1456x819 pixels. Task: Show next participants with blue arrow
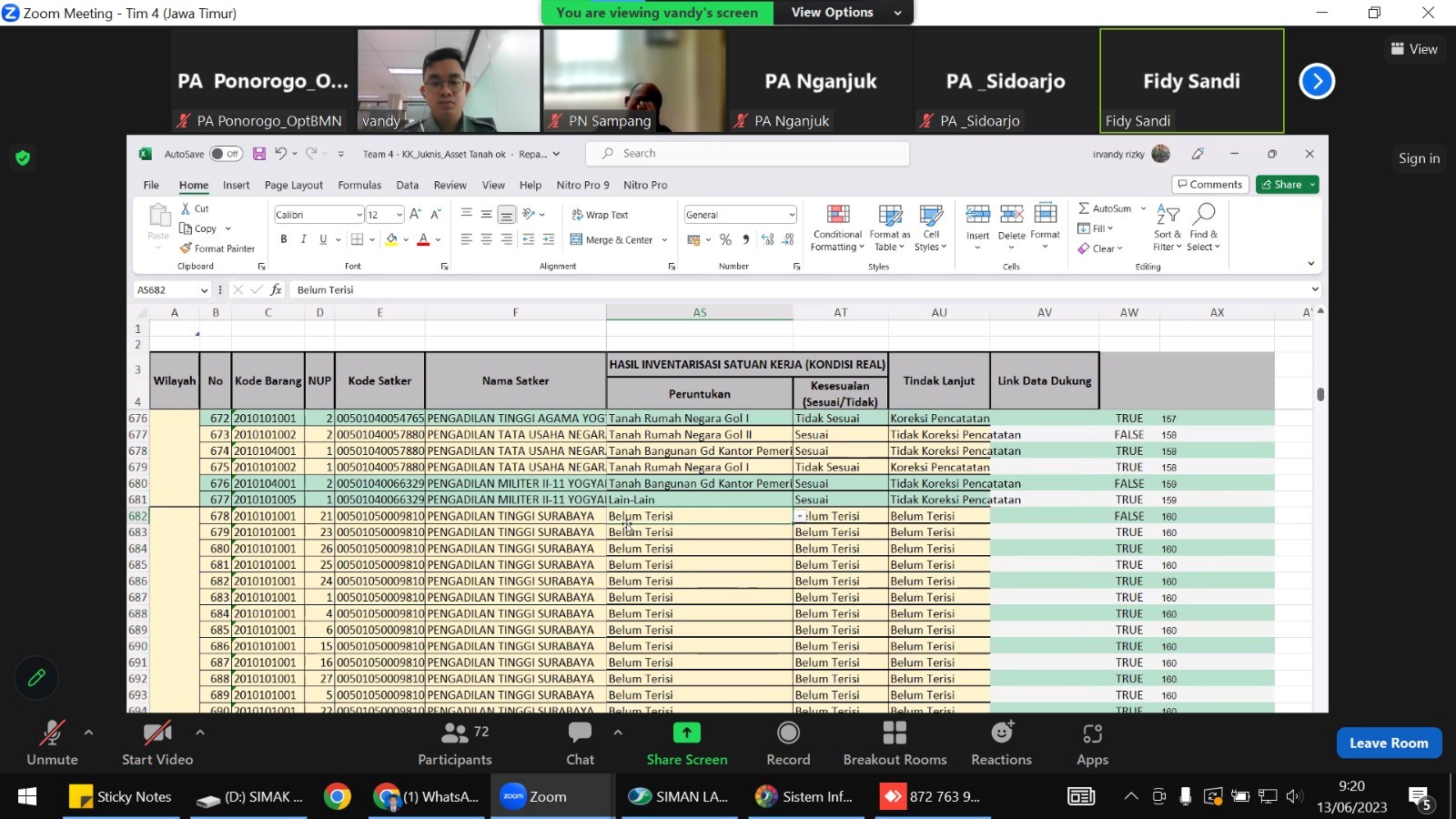coord(1316,81)
